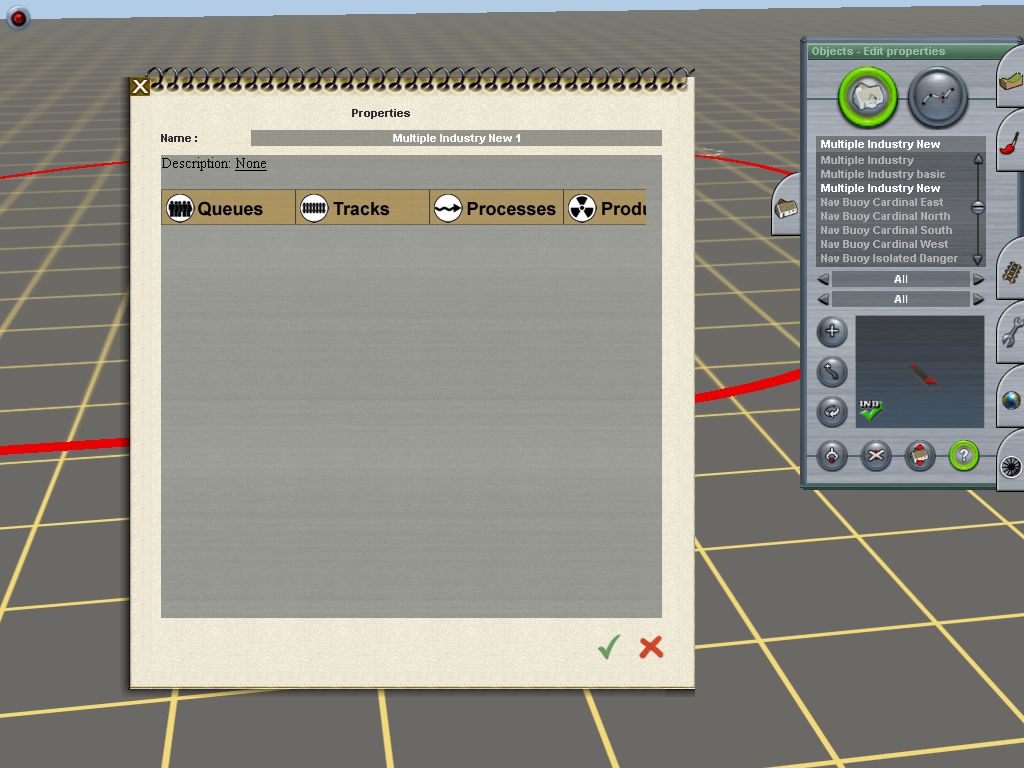The width and height of the screenshot is (1024, 768).
Task: Click the Description 'None' link
Action: [x=250, y=164]
